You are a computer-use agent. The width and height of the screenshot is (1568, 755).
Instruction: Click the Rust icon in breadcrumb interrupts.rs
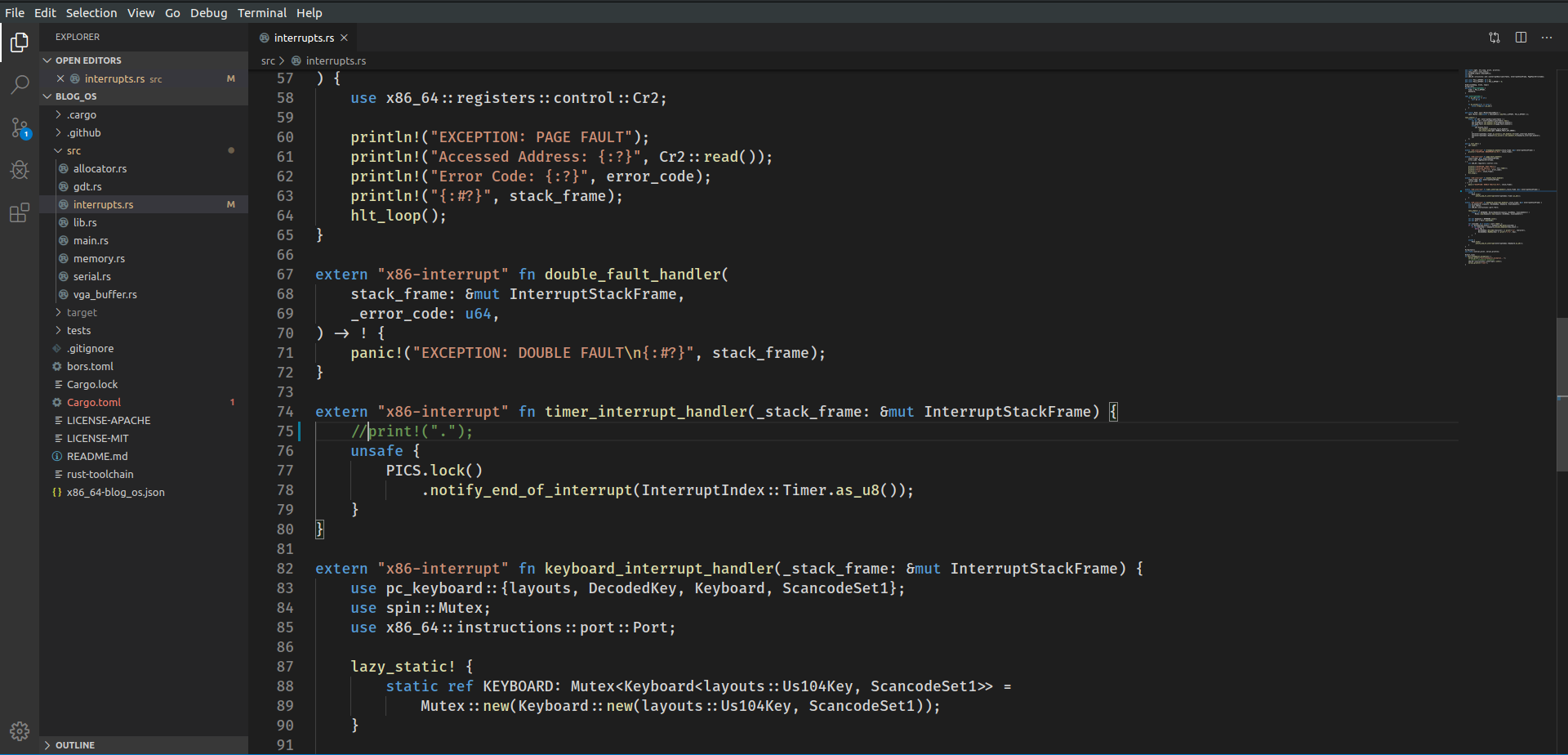click(x=296, y=60)
